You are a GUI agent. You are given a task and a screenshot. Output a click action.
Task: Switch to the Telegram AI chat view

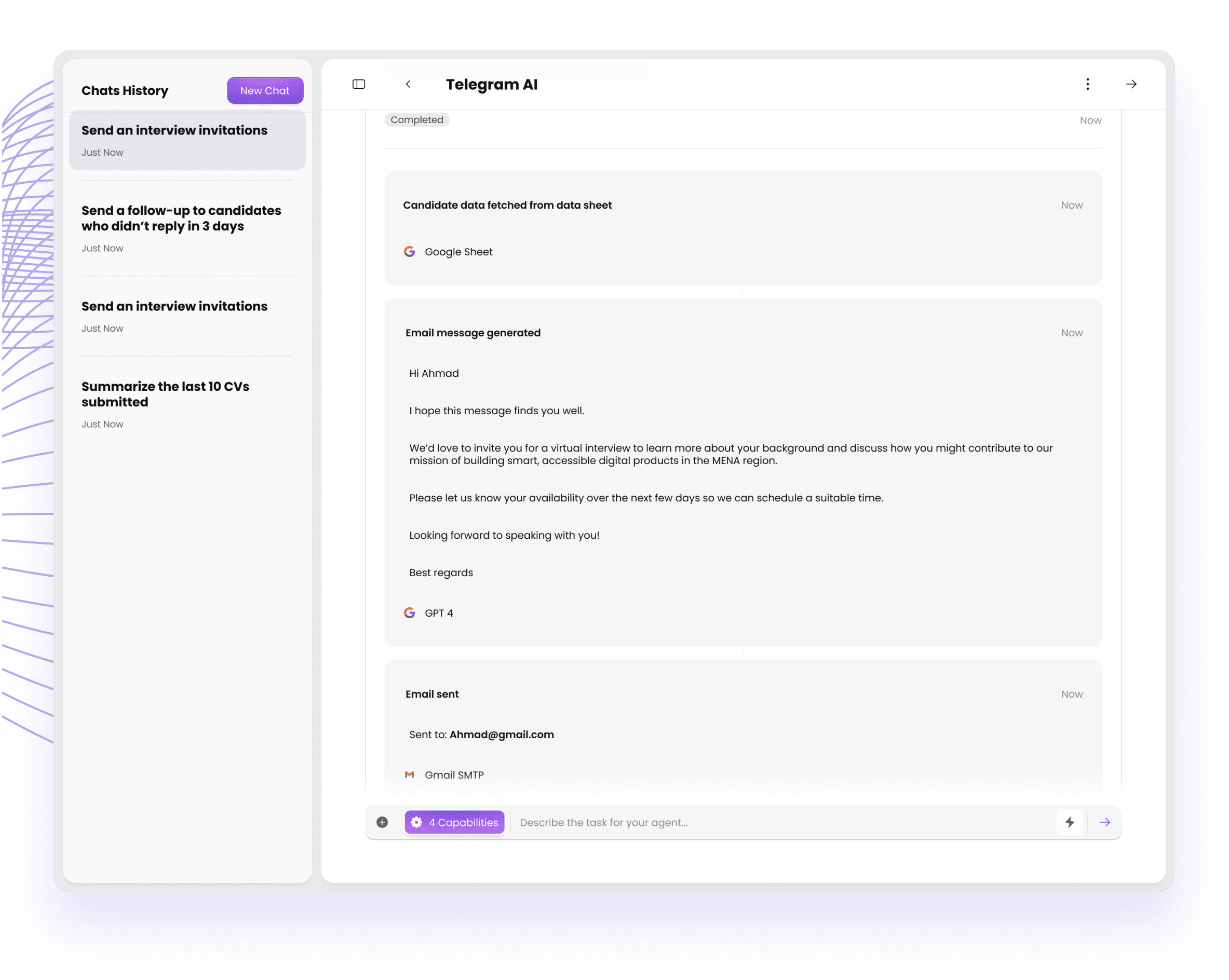[x=493, y=84]
